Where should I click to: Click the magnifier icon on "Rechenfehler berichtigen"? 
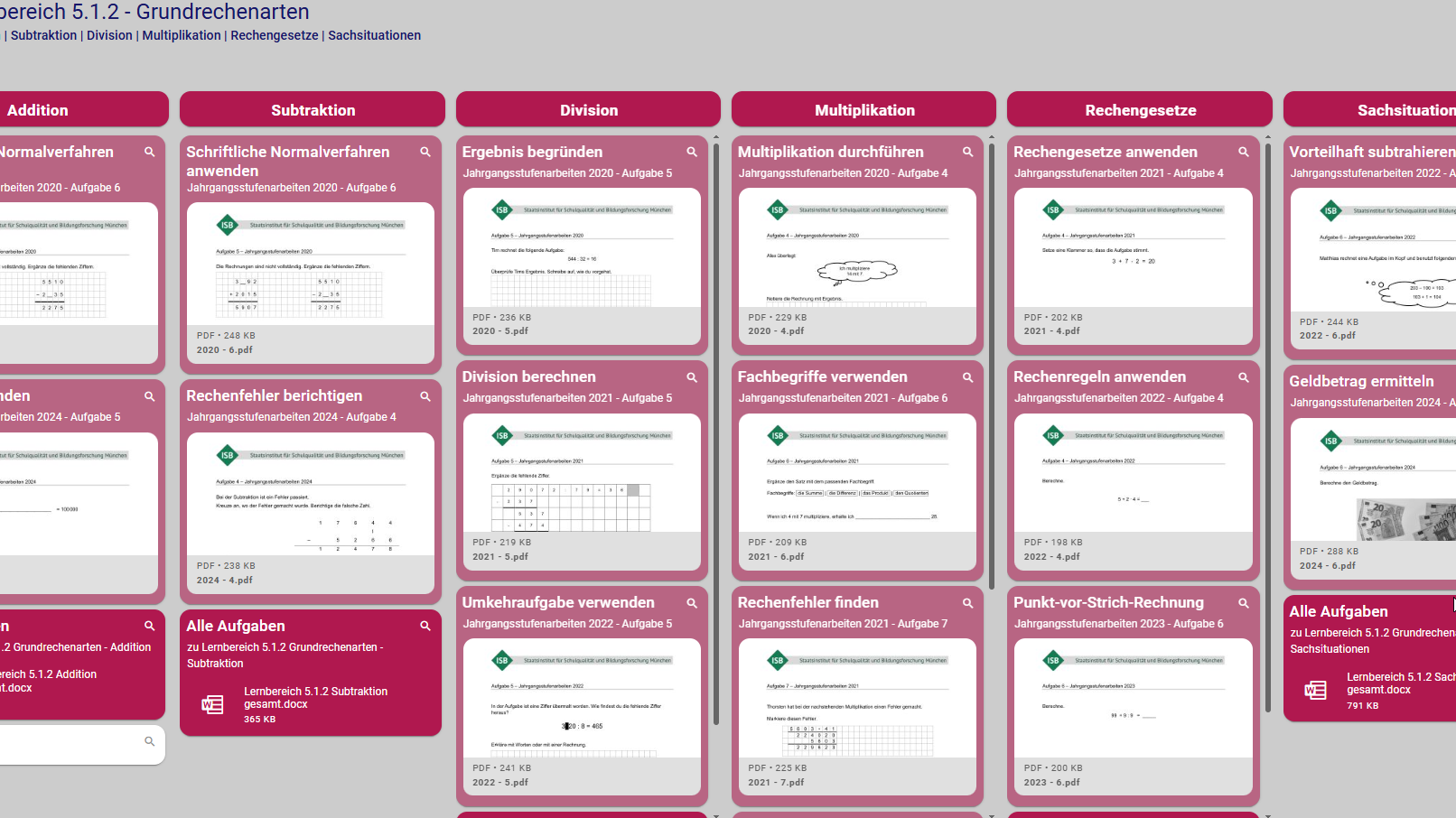425,395
